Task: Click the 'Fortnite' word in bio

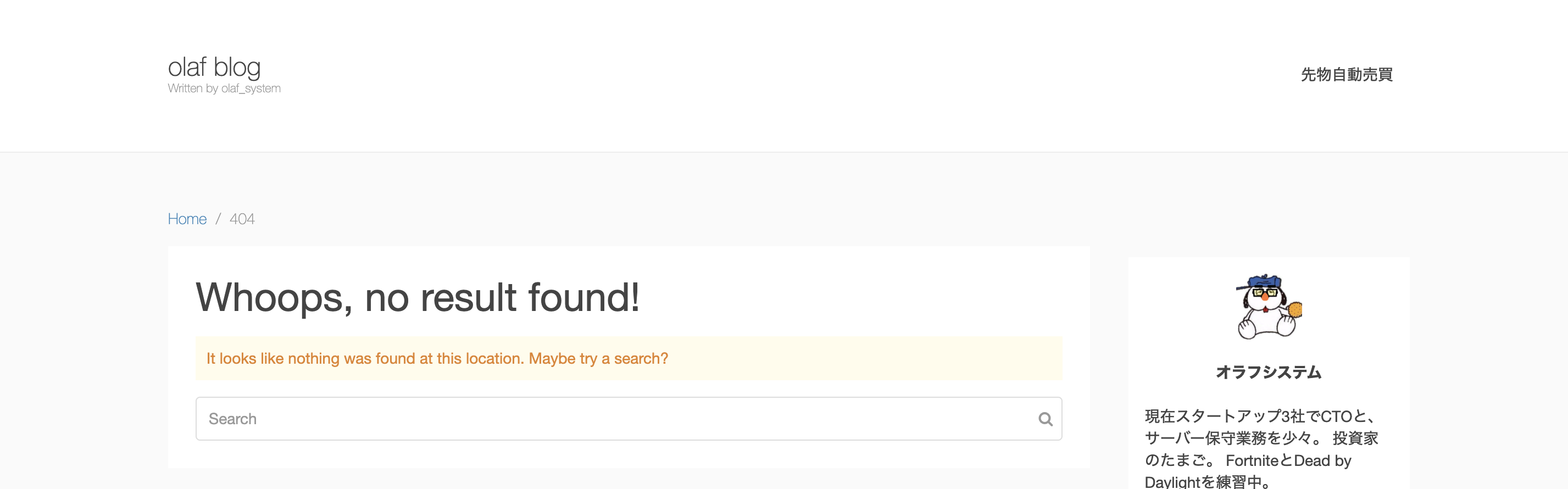Action: coord(1252,460)
